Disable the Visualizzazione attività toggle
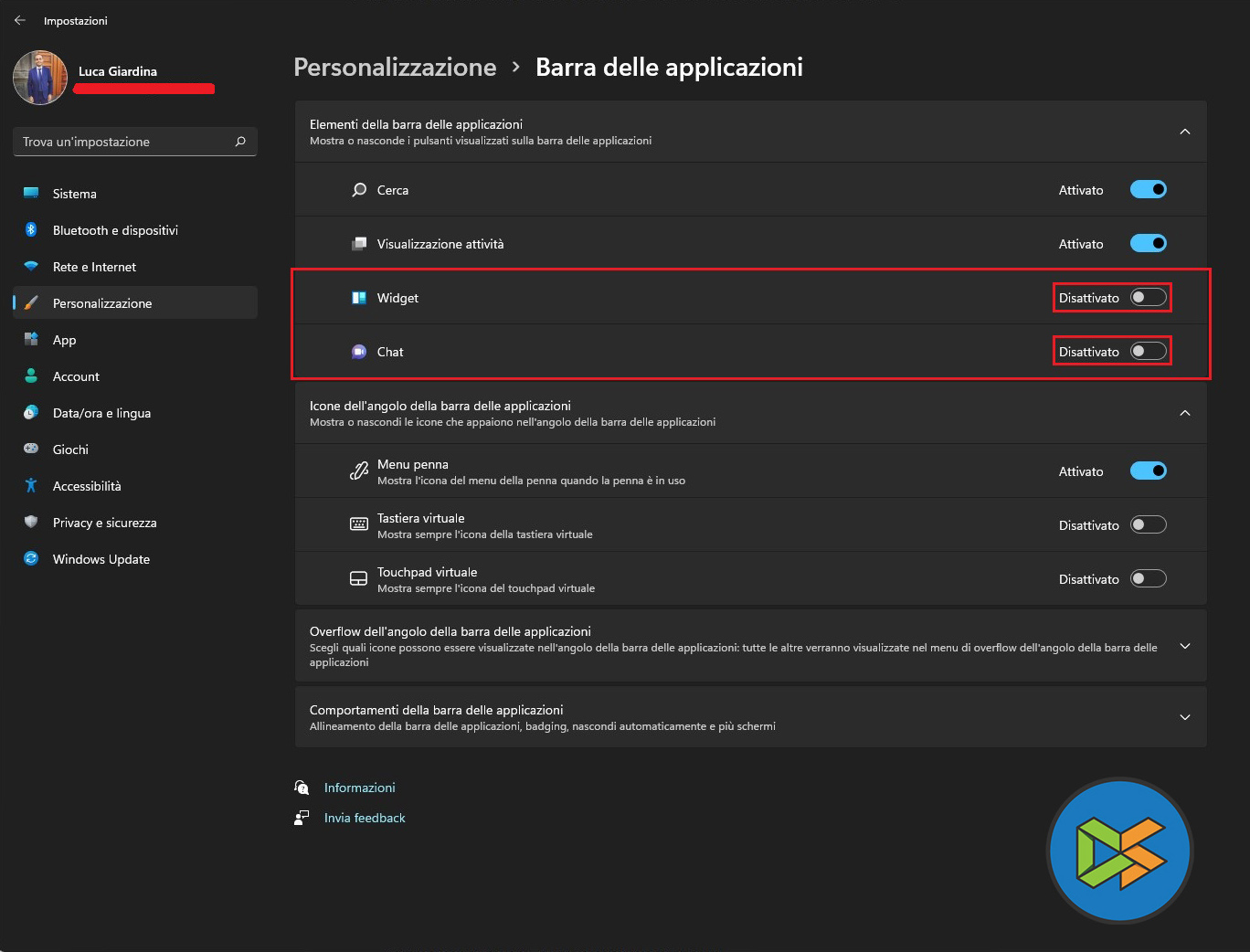 click(1149, 244)
